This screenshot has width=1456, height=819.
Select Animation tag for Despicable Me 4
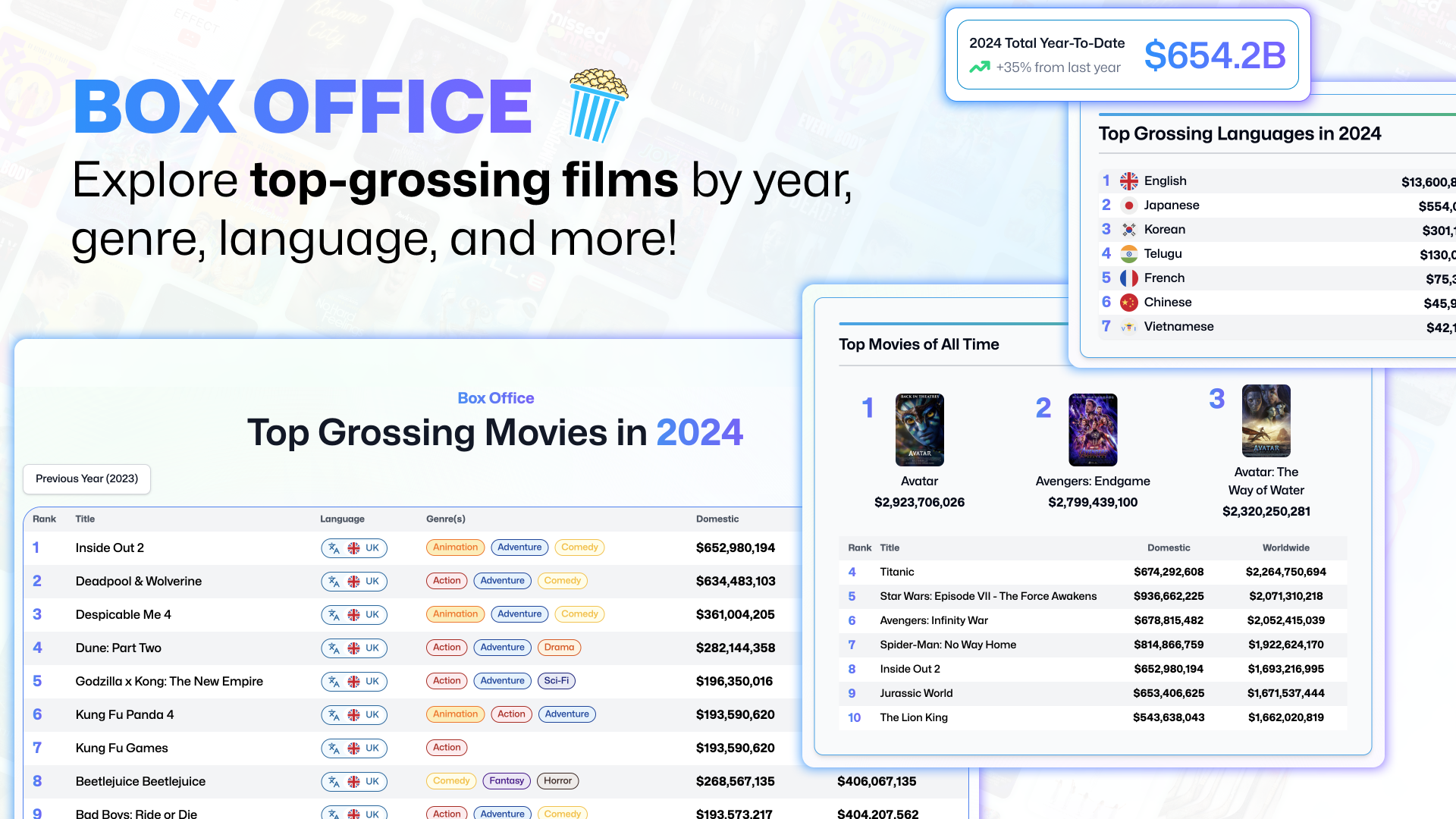tap(455, 613)
